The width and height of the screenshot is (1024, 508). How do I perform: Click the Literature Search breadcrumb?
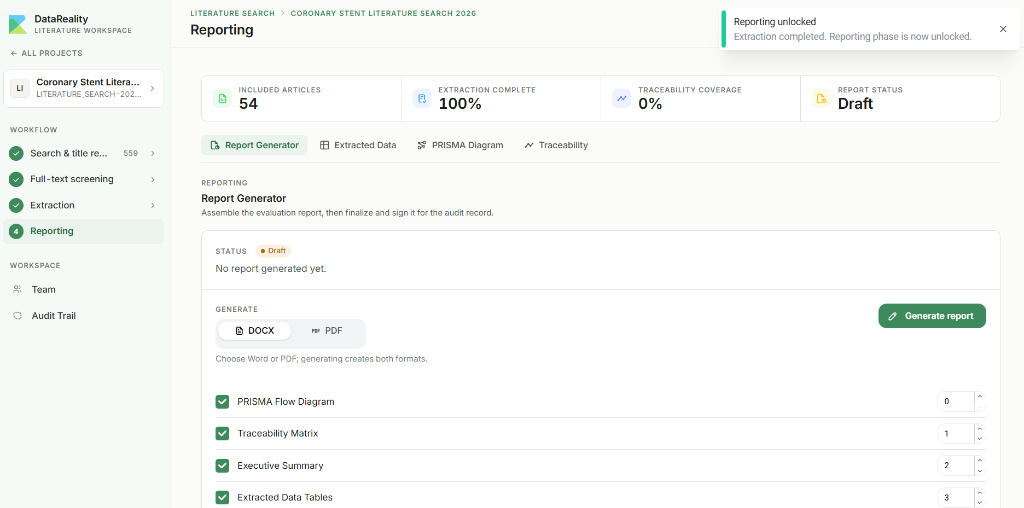click(x=232, y=13)
